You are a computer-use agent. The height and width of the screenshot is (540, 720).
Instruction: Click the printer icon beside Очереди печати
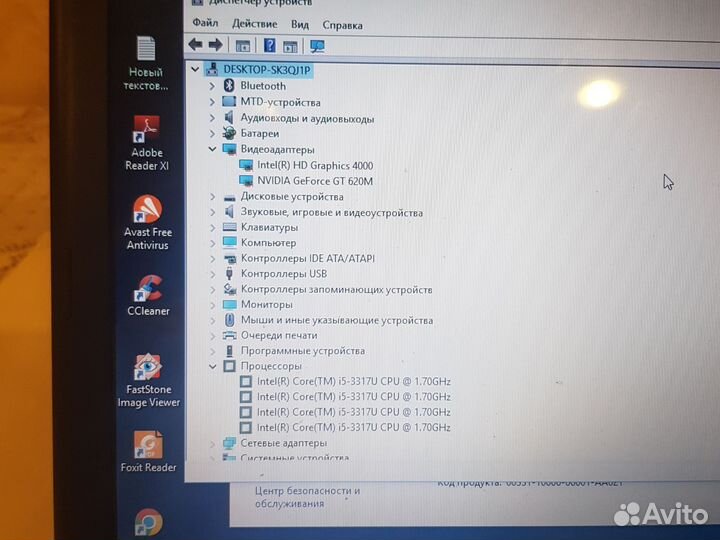(230, 336)
